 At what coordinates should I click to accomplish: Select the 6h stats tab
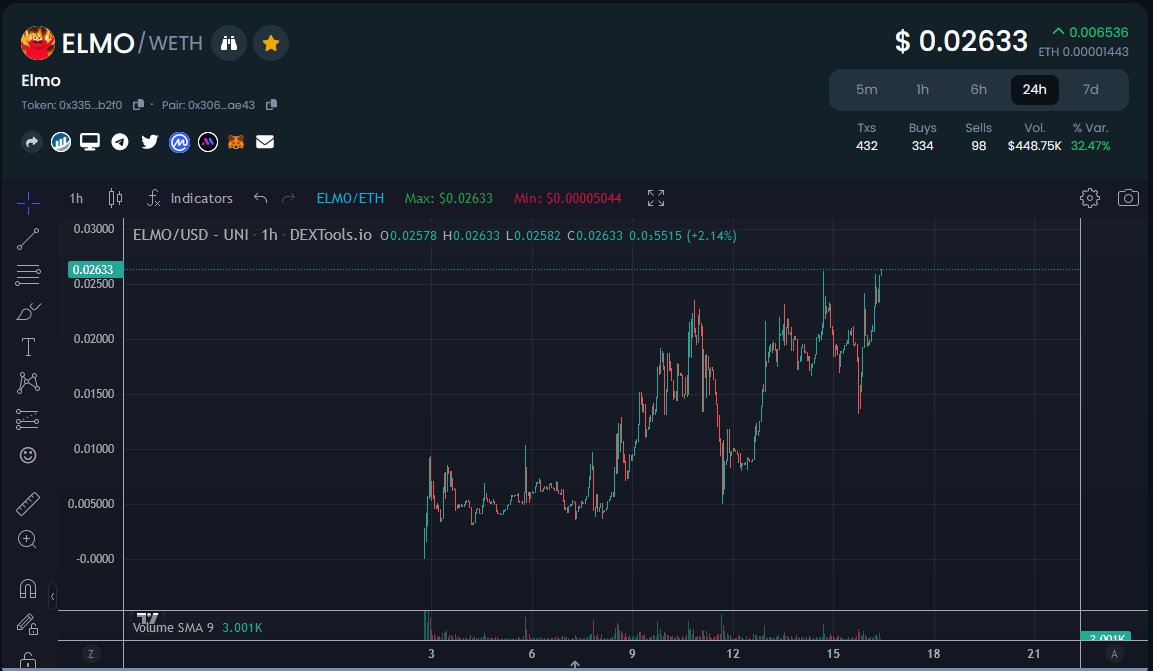coord(978,90)
